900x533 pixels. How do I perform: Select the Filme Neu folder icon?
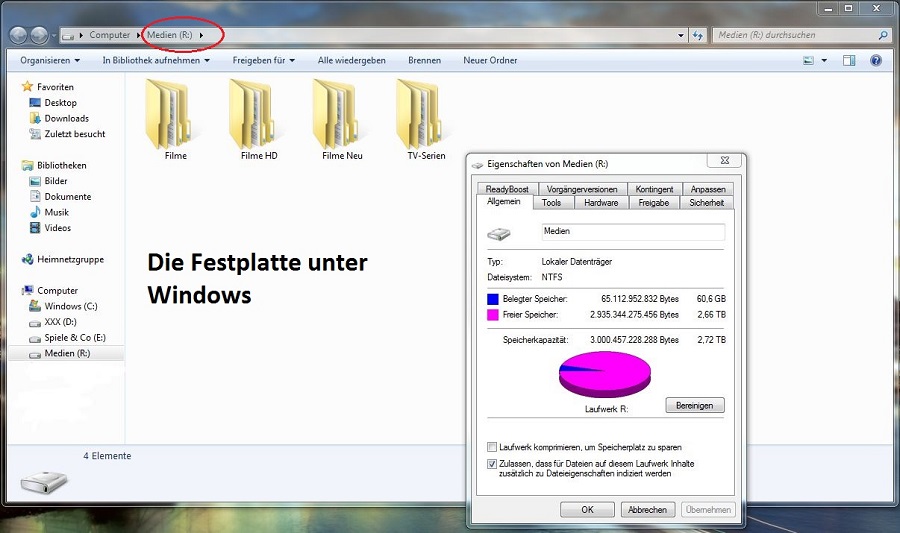[x=335, y=114]
